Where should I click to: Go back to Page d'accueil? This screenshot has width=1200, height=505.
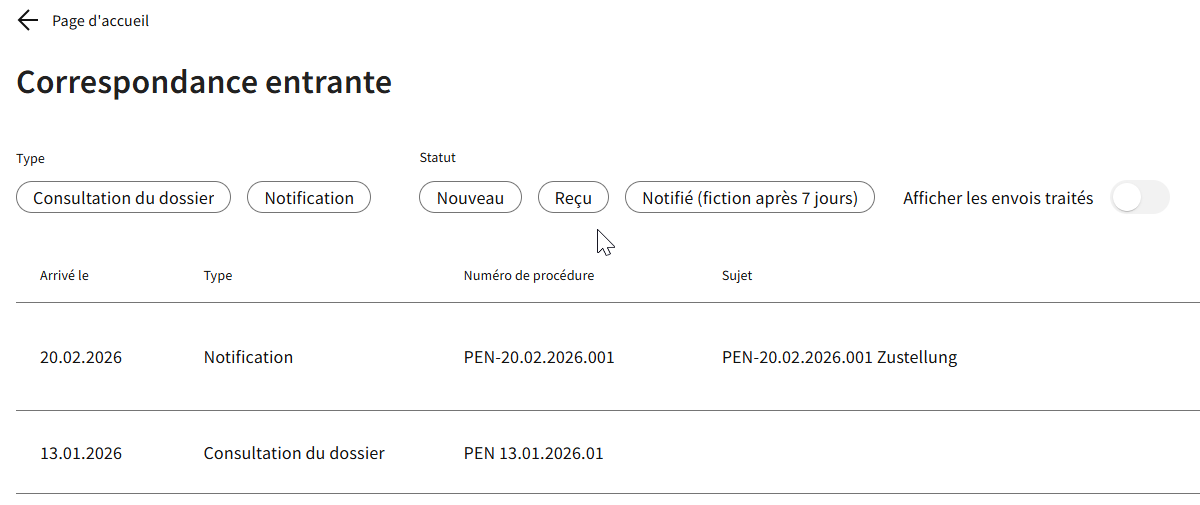pyautogui.click(x=100, y=20)
